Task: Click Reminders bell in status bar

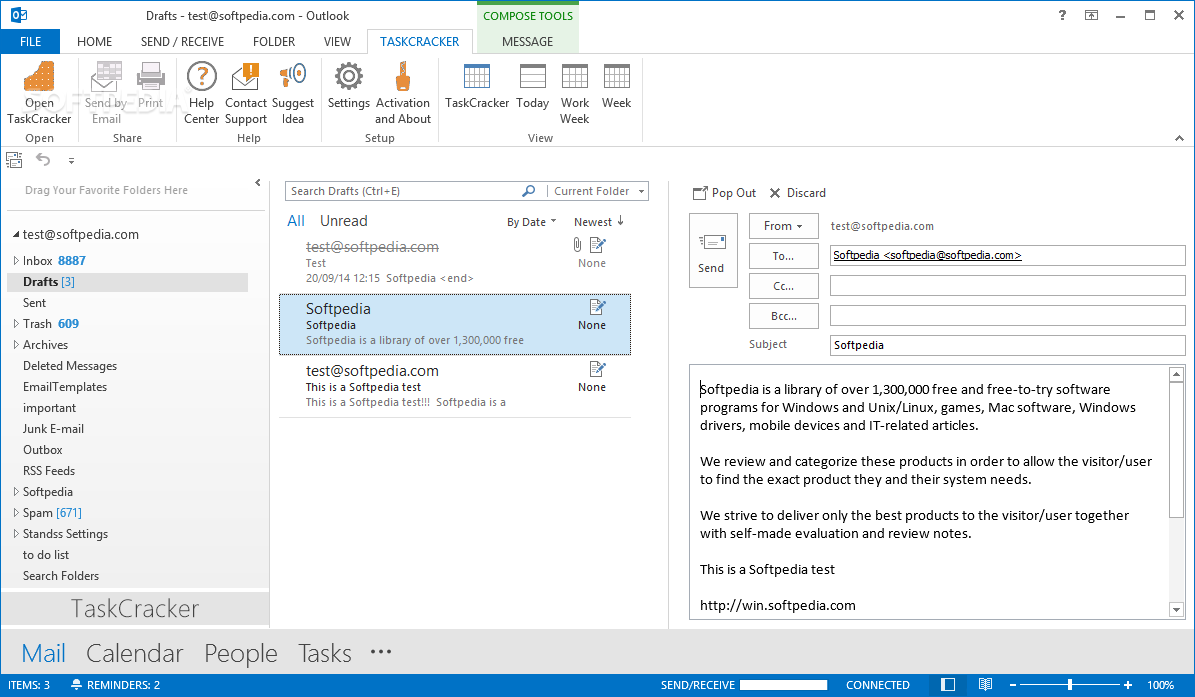Action: pyautogui.click(x=76, y=685)
